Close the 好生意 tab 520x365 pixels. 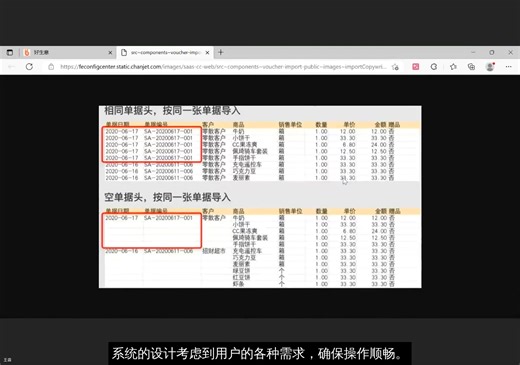[110, 52]
